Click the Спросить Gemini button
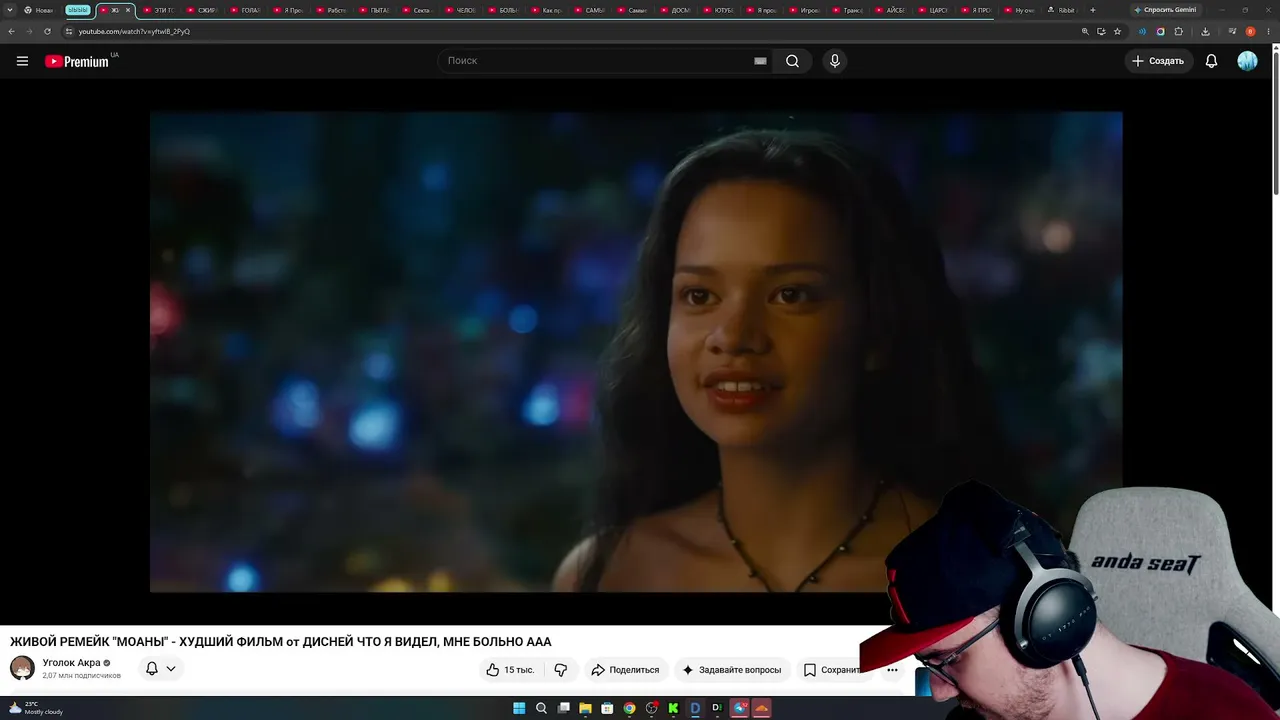The height and width of the screenshot is (720, 1280). coord(1165,10)
